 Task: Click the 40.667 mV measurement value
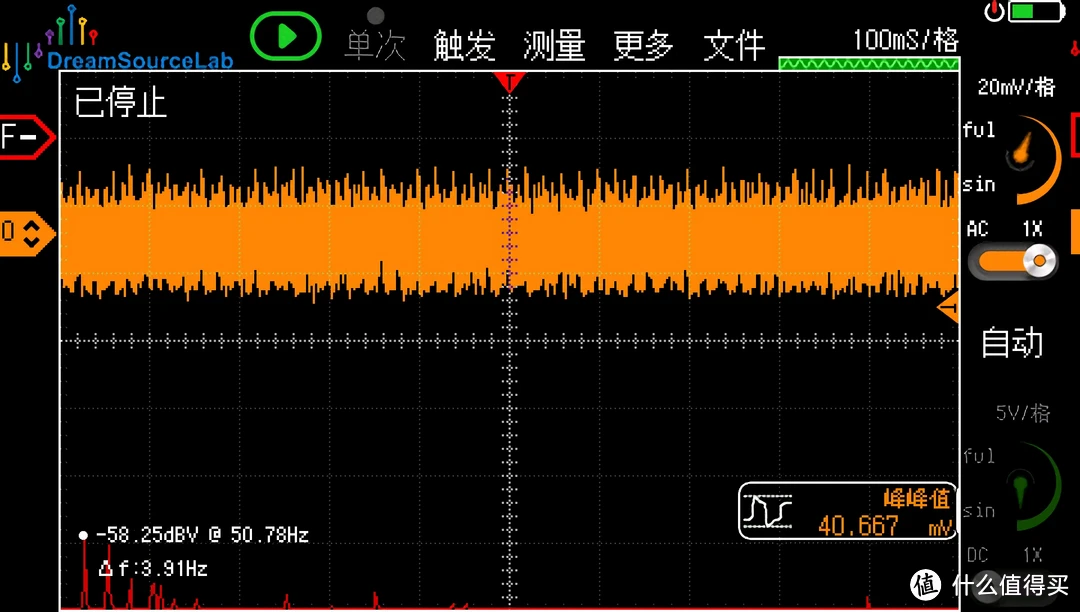(885, 526)
